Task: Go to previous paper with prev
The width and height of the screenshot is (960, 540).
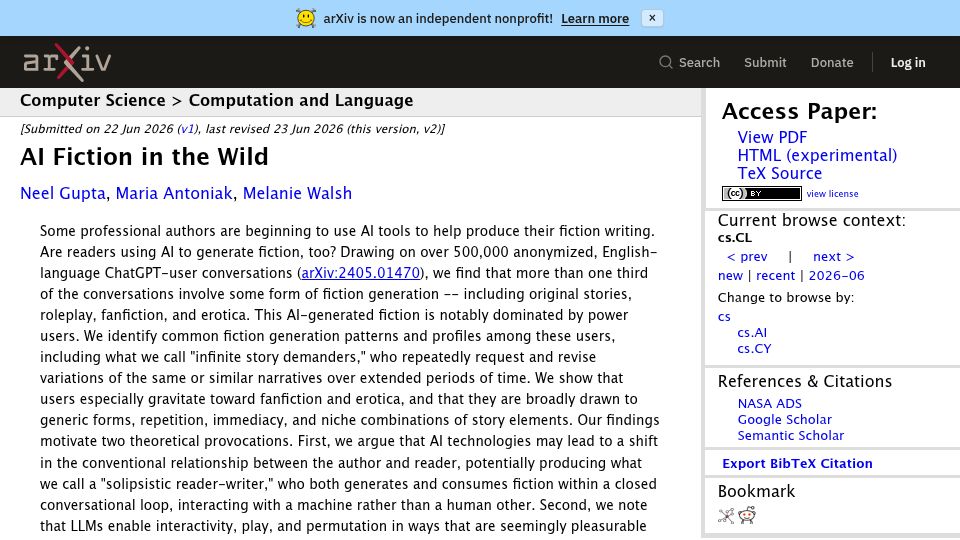Action: pos(747,257)
